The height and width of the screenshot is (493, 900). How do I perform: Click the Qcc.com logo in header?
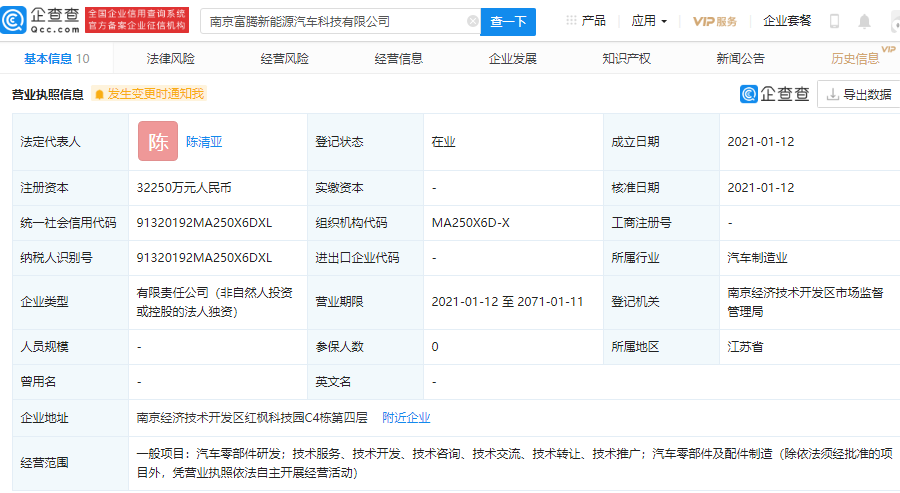click(40, 20)
